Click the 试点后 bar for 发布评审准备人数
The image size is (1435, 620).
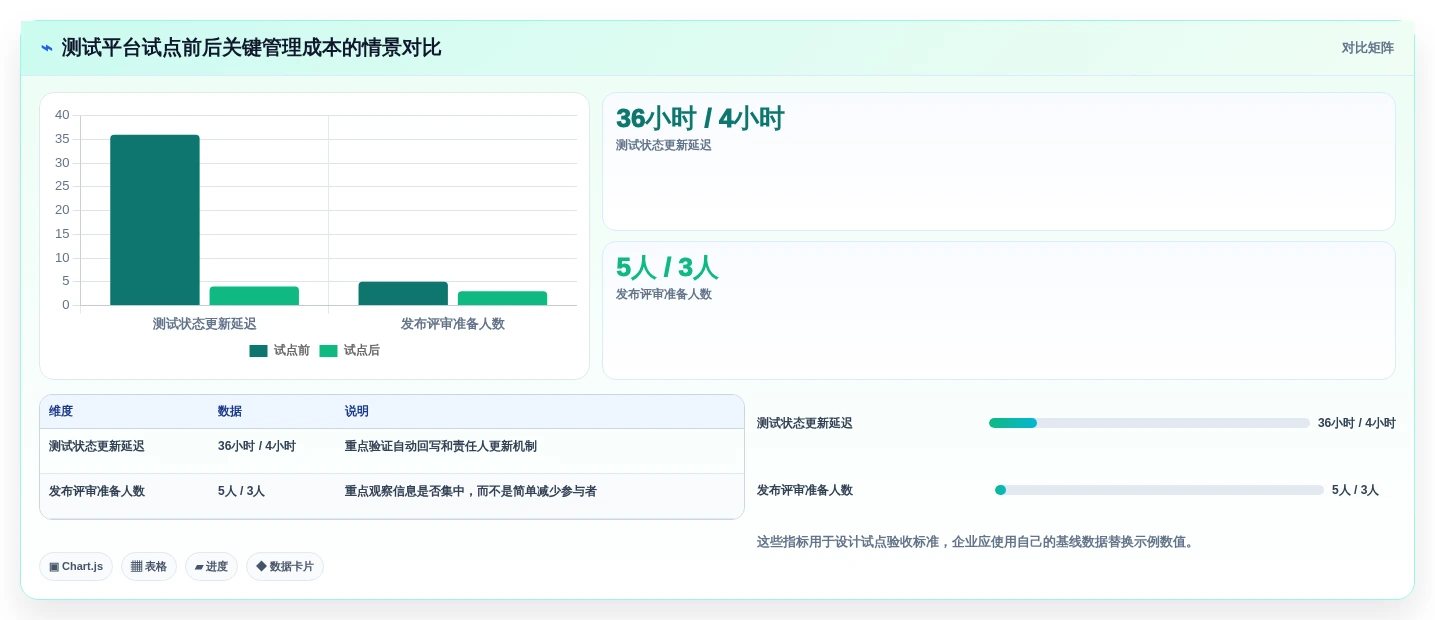[x=502, y=298]
